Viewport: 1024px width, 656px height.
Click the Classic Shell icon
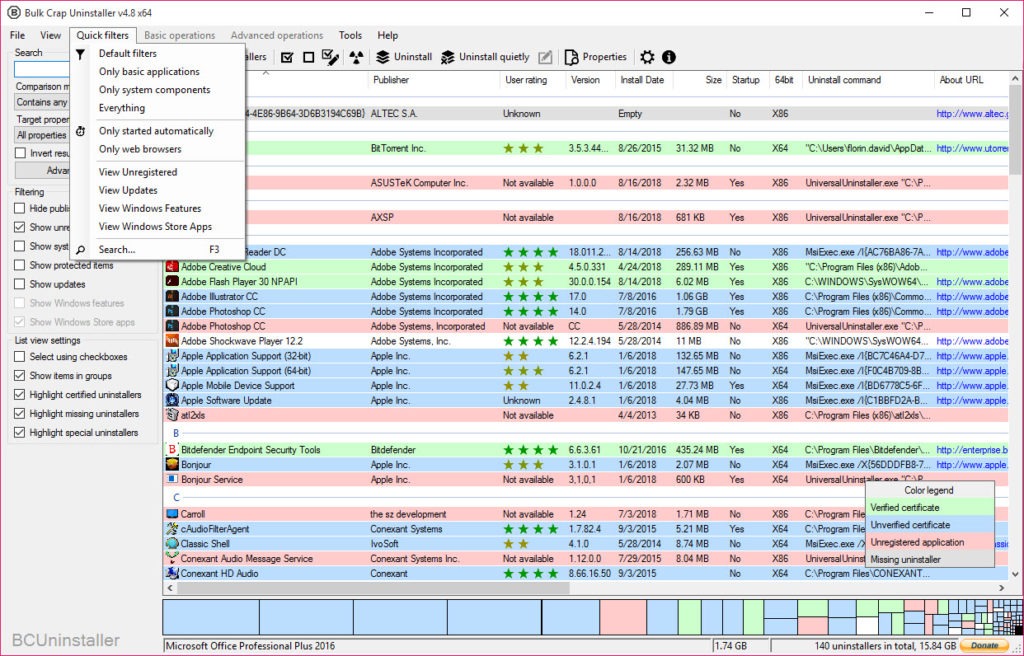click(x=172, y=544)
